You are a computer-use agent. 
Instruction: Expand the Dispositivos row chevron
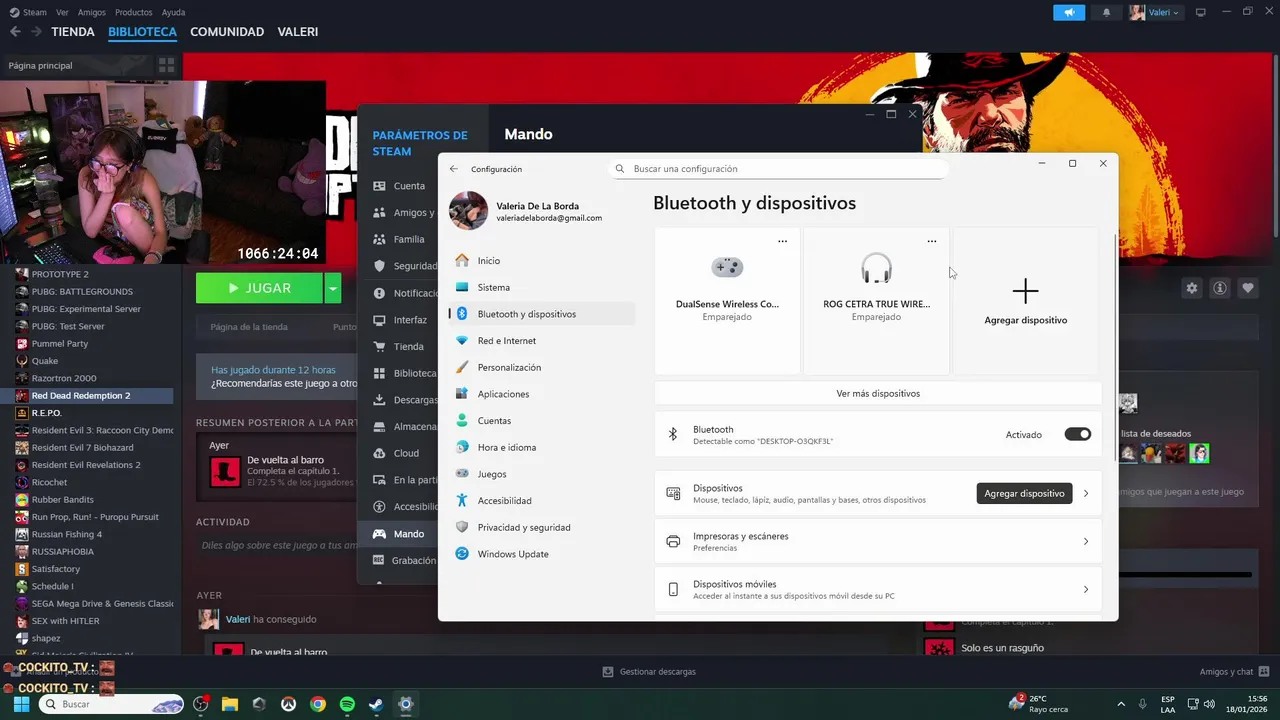point(1086,493)
